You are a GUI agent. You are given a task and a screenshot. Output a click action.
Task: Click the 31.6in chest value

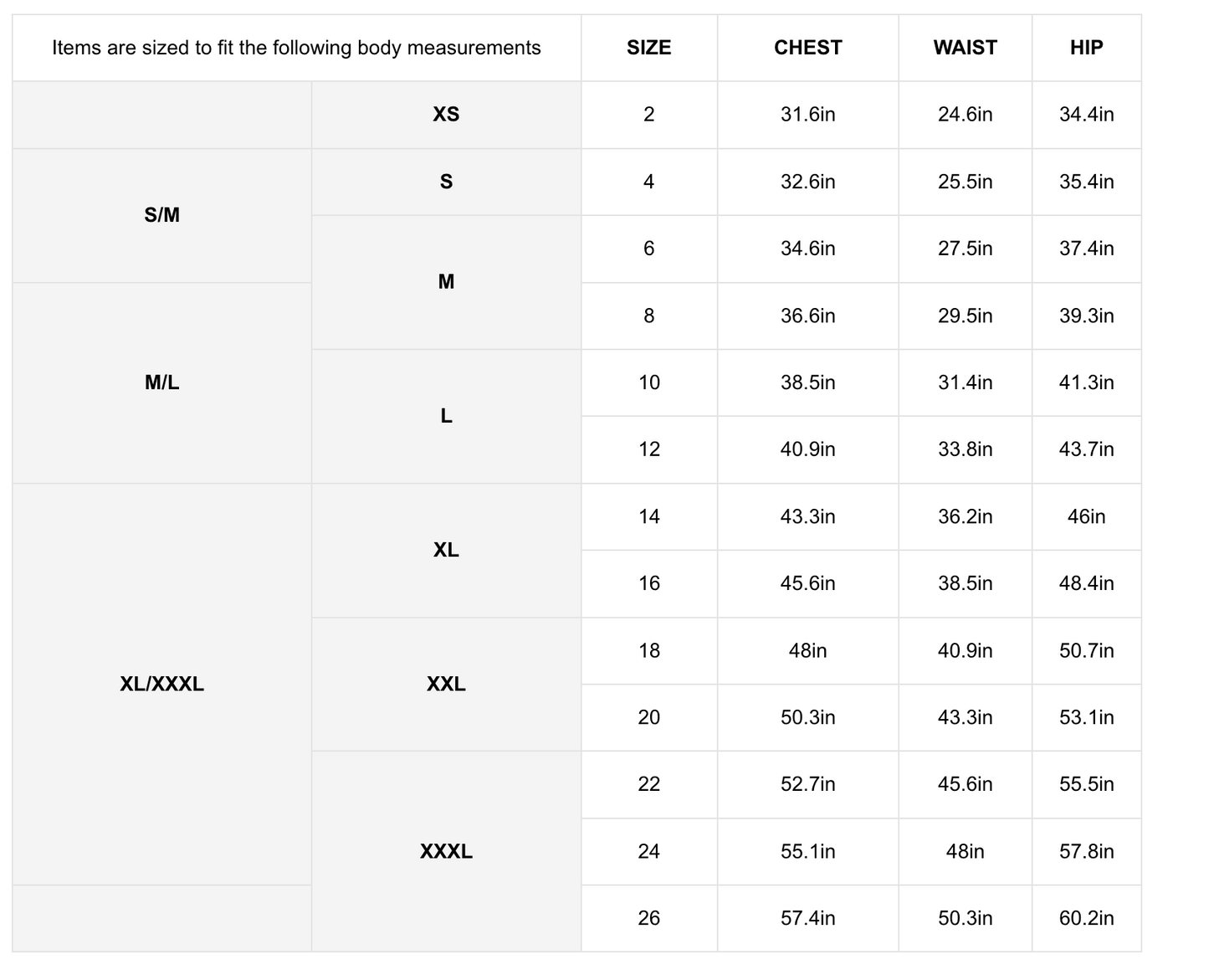coord(807,115)
